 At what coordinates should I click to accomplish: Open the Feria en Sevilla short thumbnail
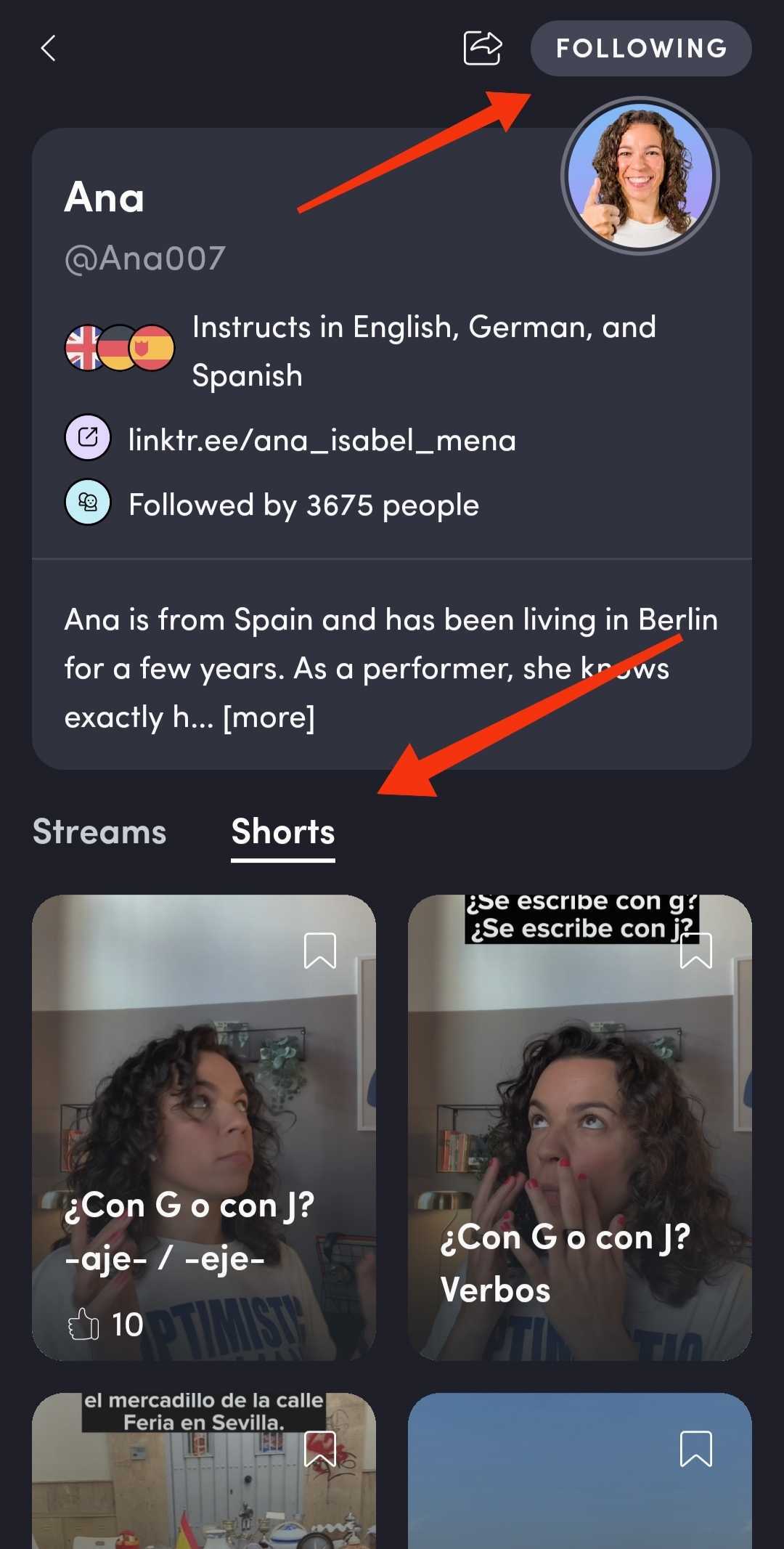click(204, 1471)
